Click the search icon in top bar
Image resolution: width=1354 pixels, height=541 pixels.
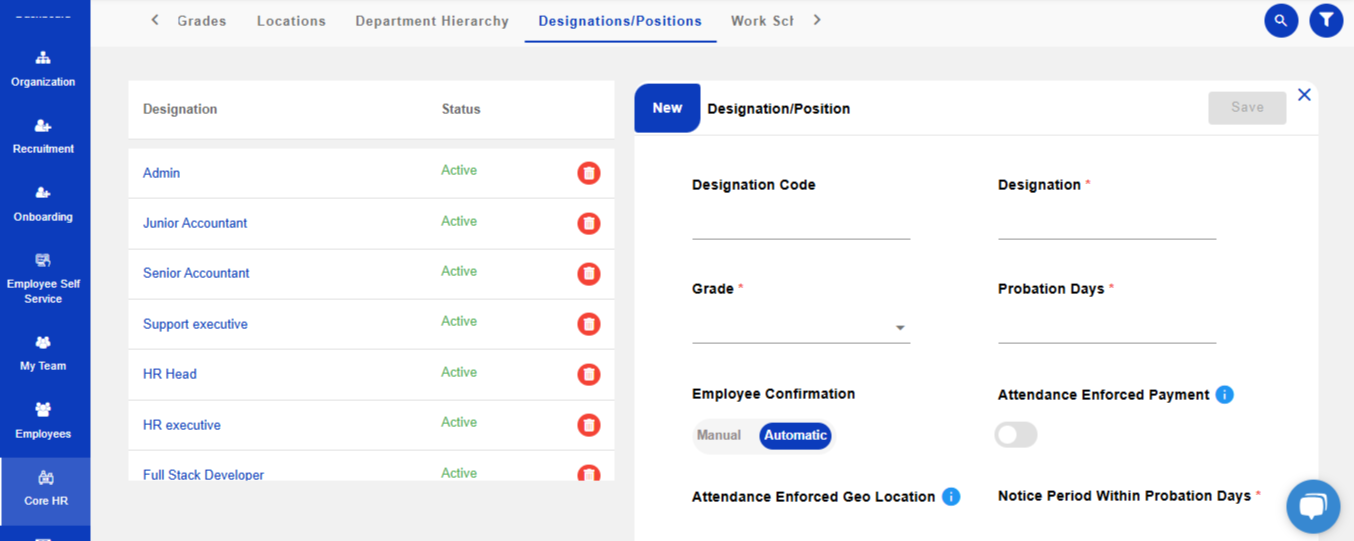(1281, 20)
